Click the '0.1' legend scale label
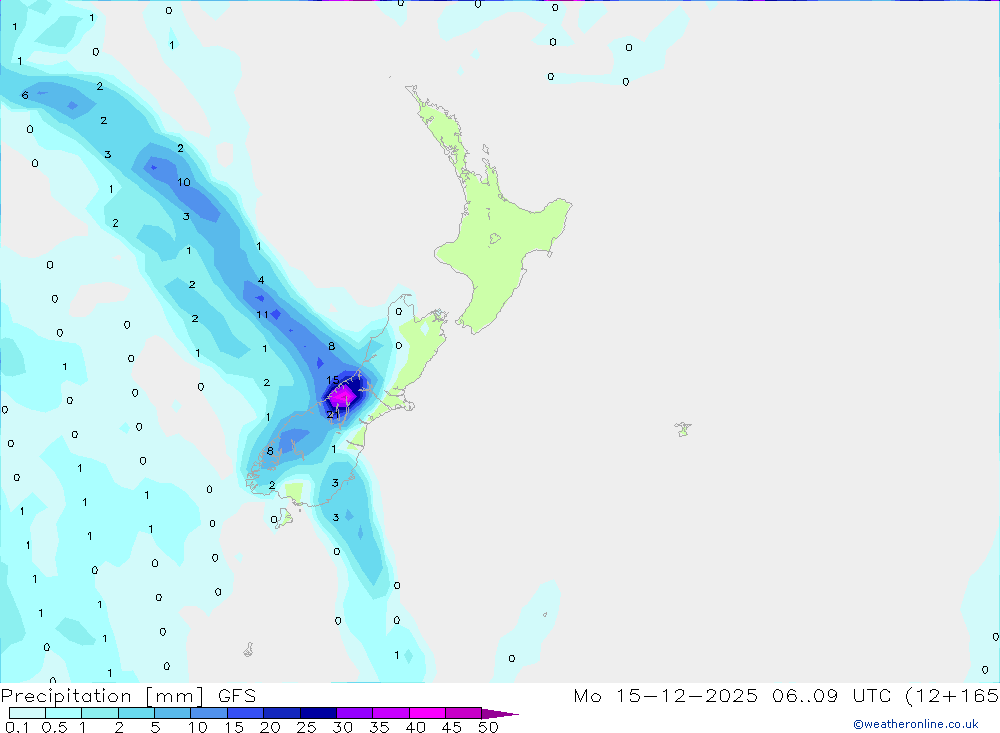 tap(17, 727)
